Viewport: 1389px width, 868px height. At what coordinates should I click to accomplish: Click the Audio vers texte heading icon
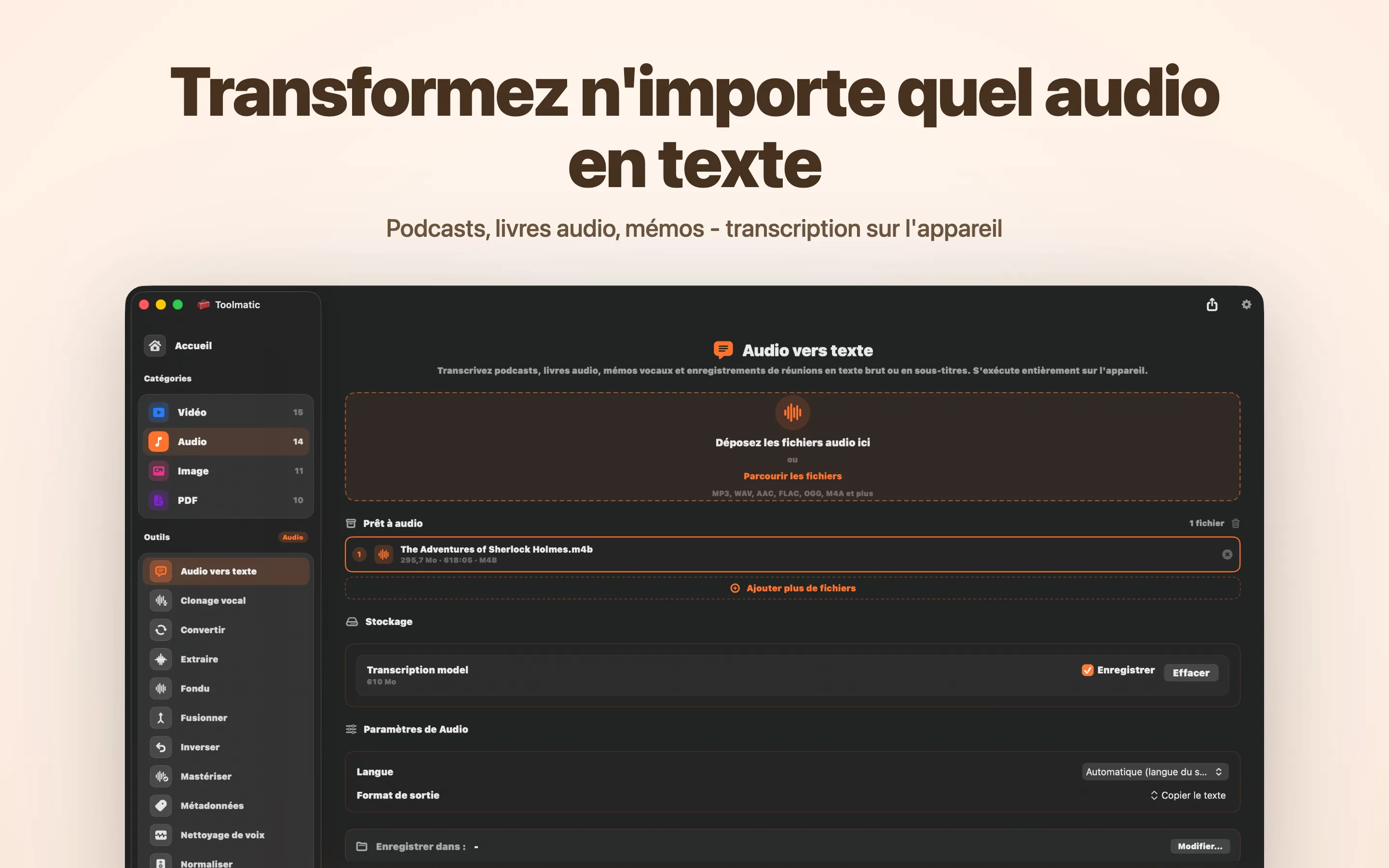pos(722,350)
